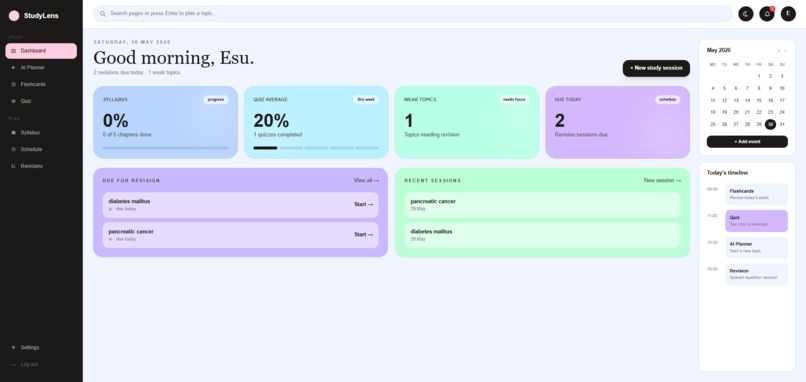
Task: Click the quiz average progress bar
Action: point(316,148)
